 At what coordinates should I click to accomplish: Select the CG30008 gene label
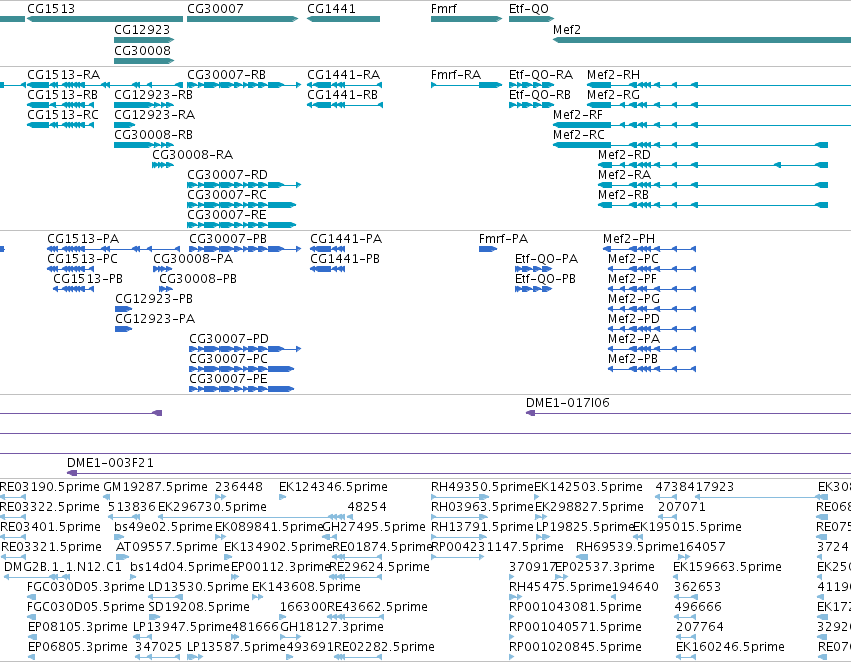coord(142,50)
